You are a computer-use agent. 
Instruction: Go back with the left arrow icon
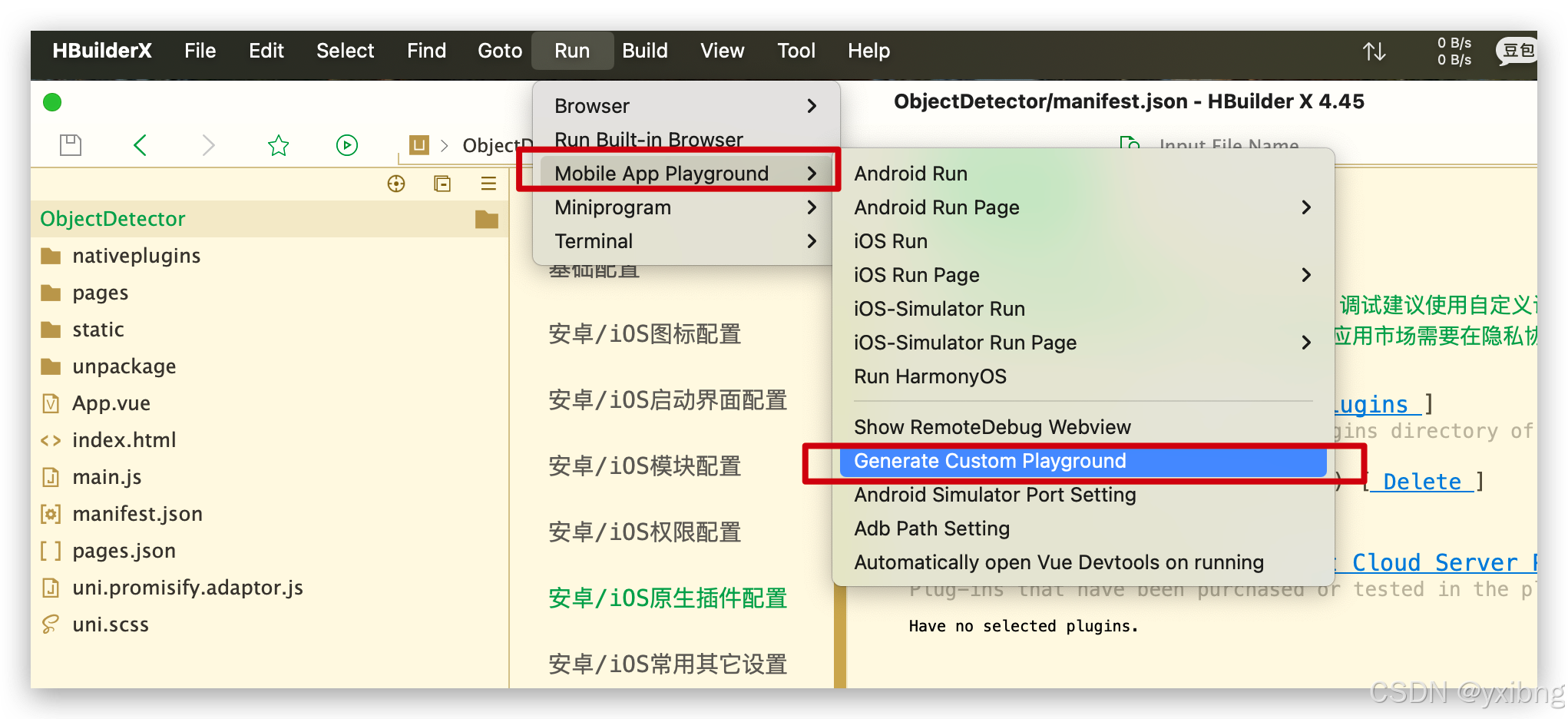(140, 145)
